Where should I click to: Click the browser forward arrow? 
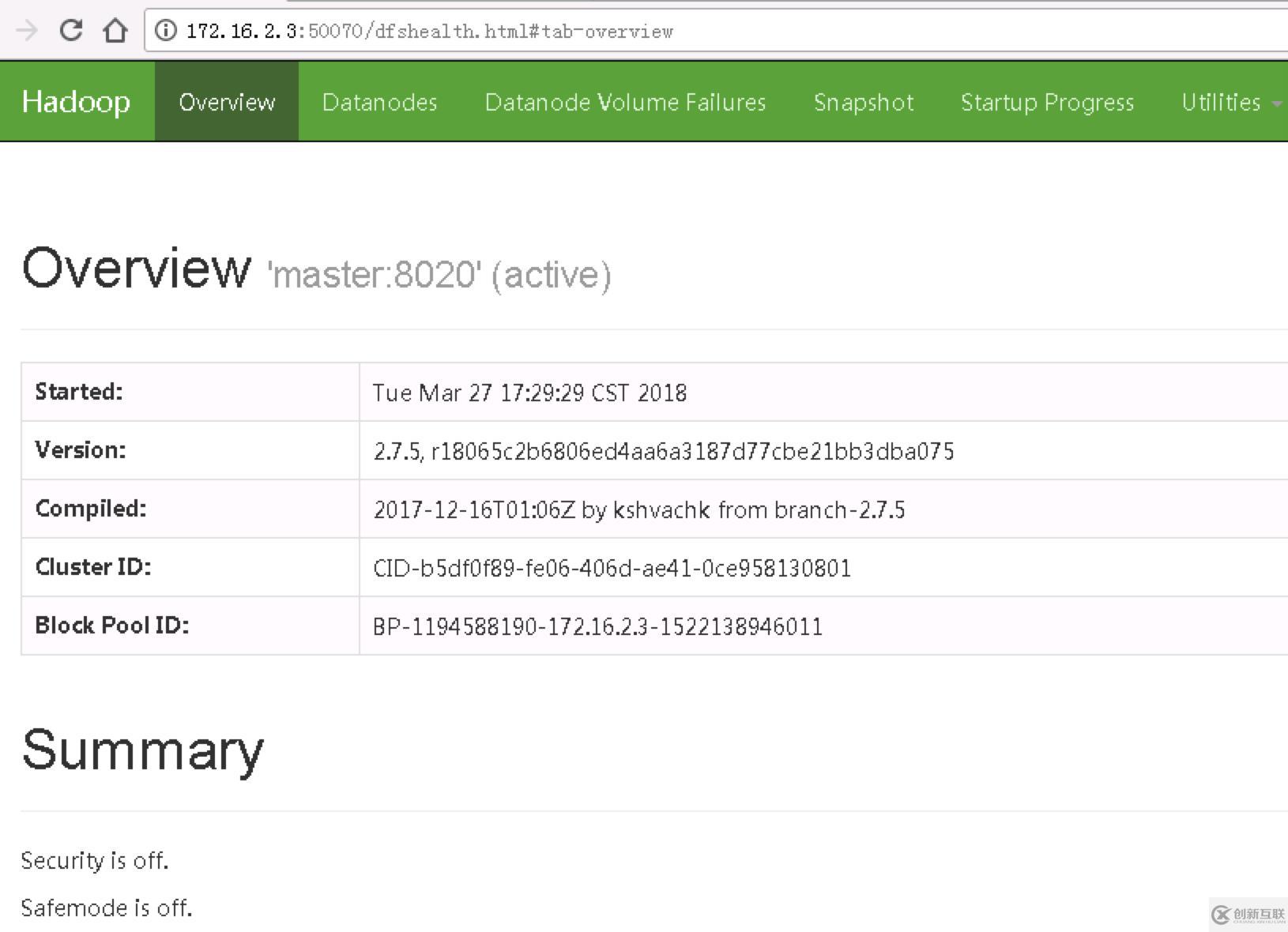tap(27, 31)
